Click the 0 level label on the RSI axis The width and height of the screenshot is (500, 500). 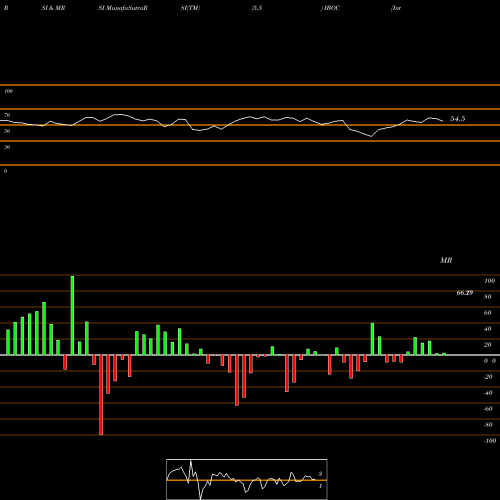pyautogui.click(x=5, y=171)
